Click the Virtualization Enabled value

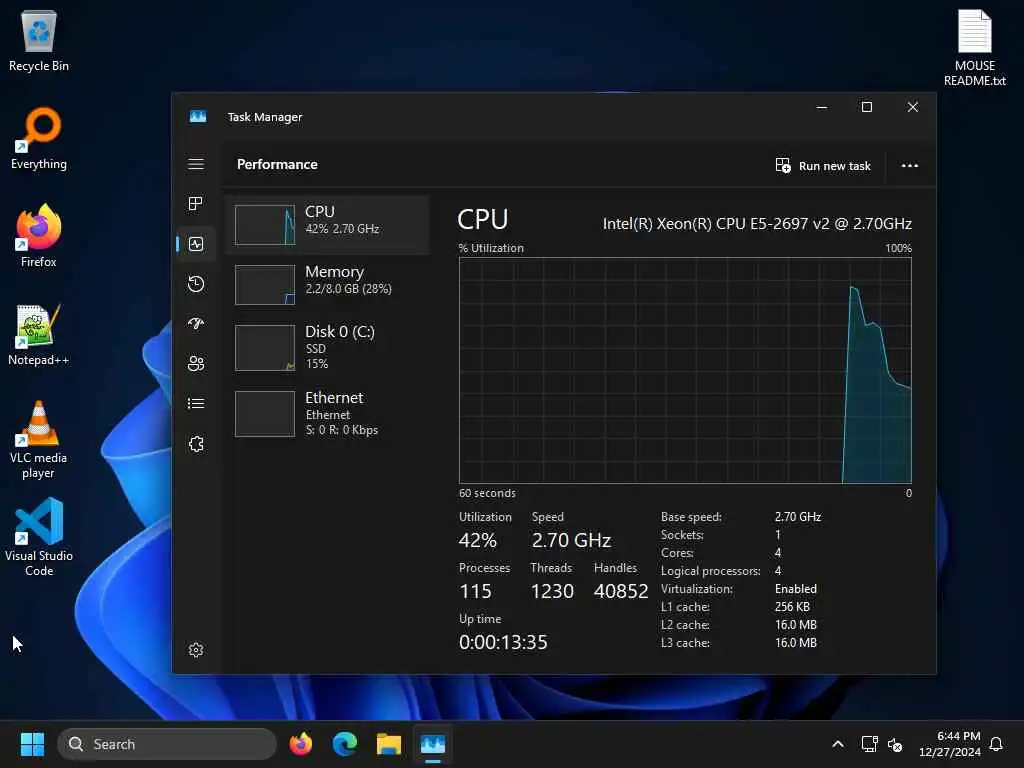[795, 589]
